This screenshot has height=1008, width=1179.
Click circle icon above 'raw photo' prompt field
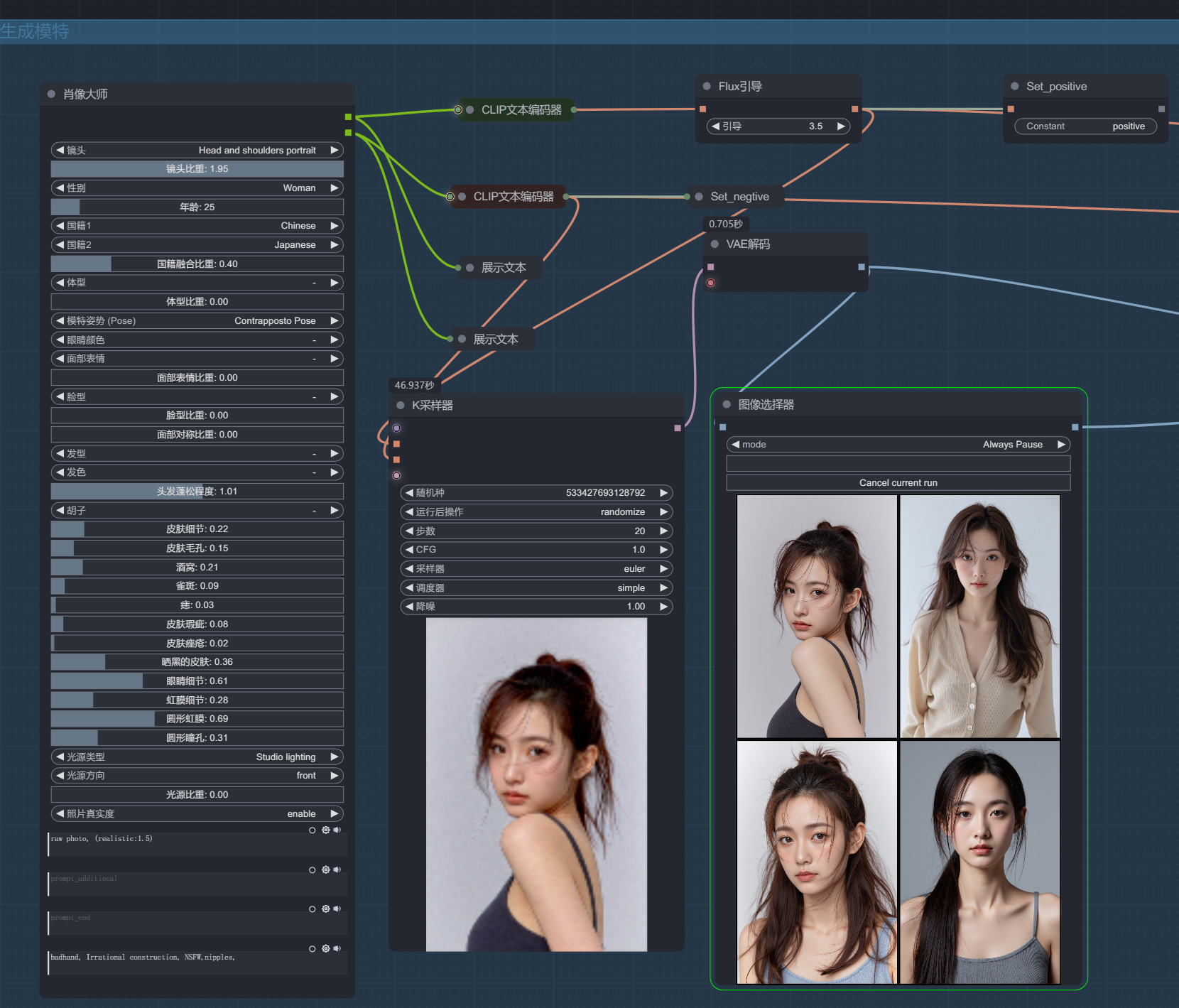coord(313,830)
